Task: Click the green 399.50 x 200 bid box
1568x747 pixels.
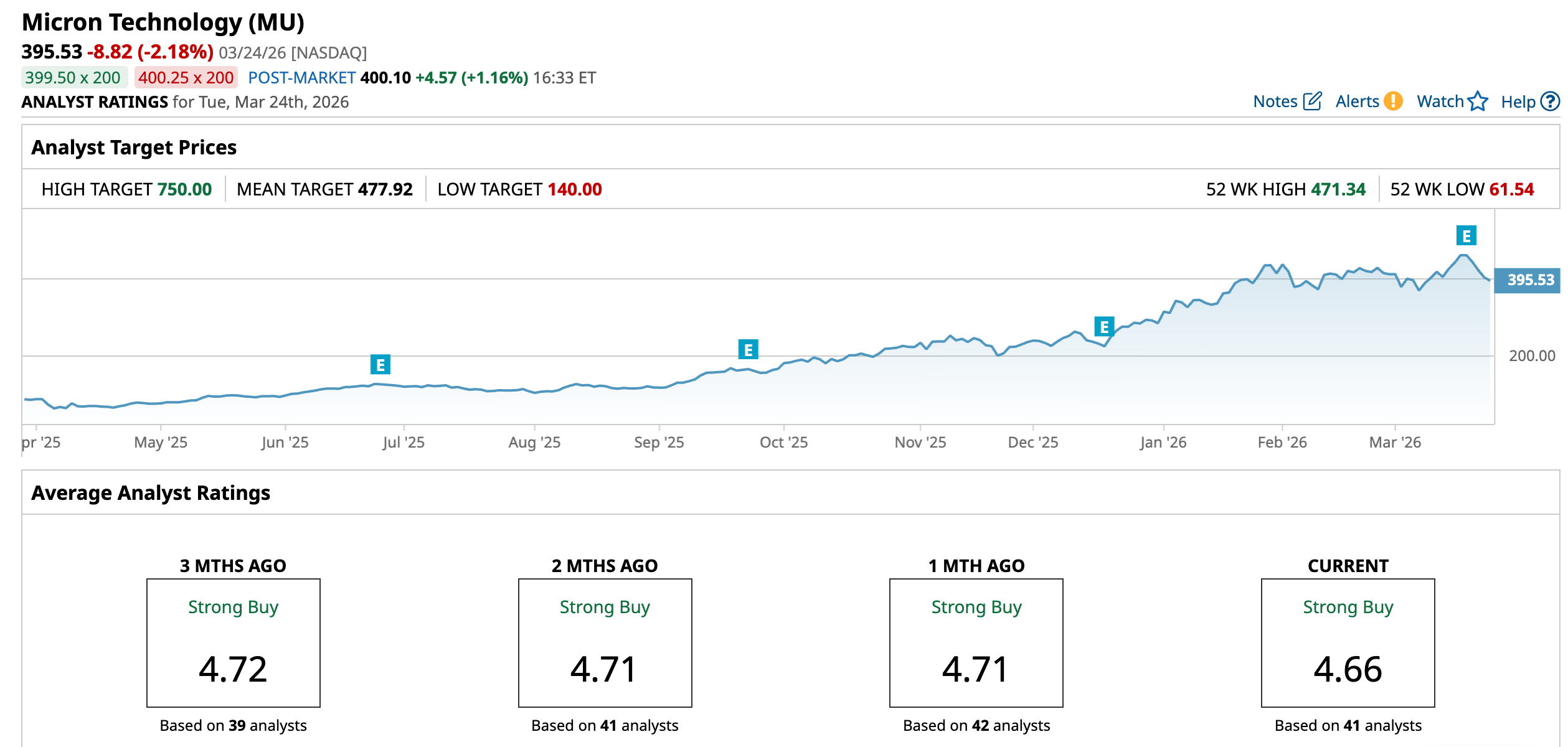Action: pos(73,78)
